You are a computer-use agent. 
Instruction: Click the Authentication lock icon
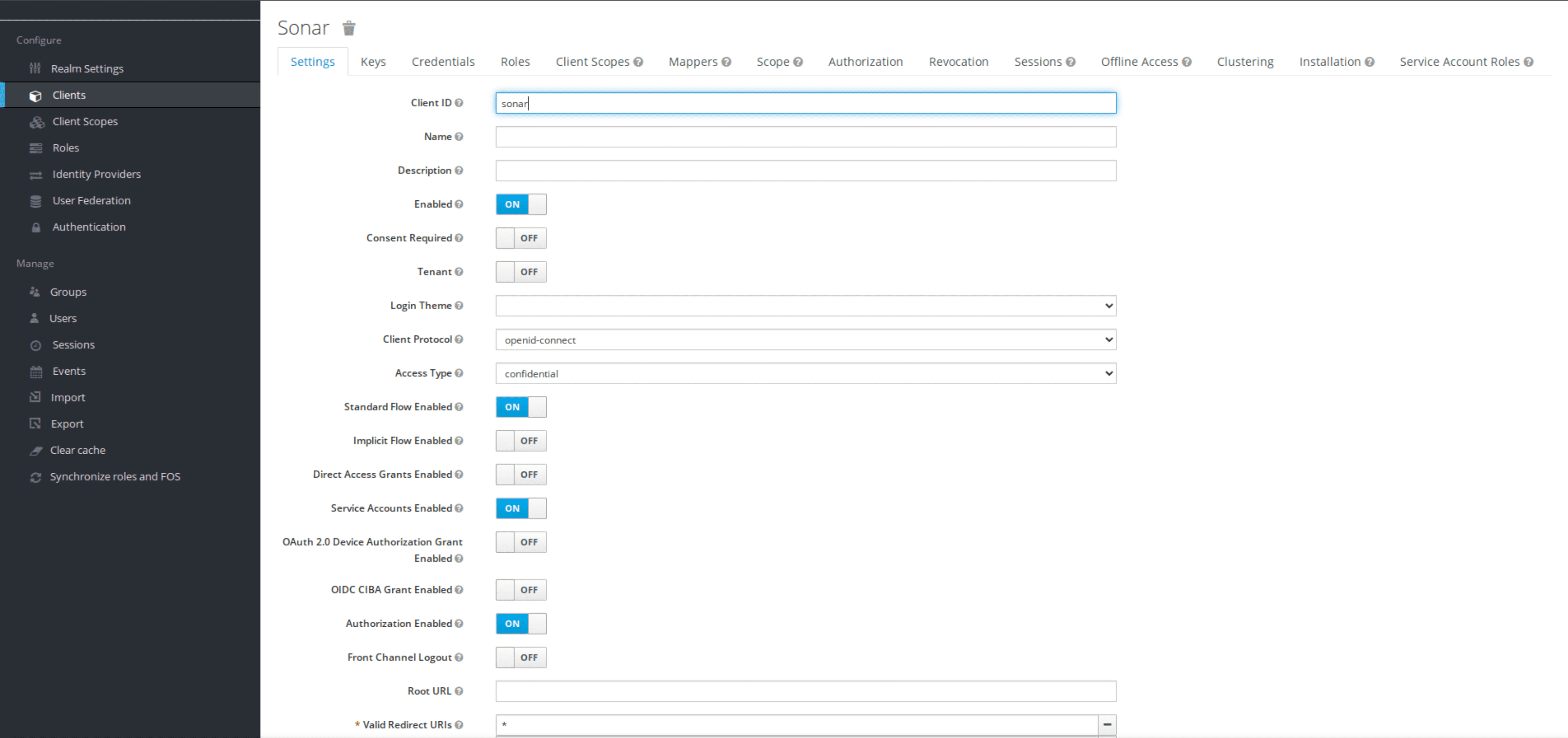click(36, 227)
